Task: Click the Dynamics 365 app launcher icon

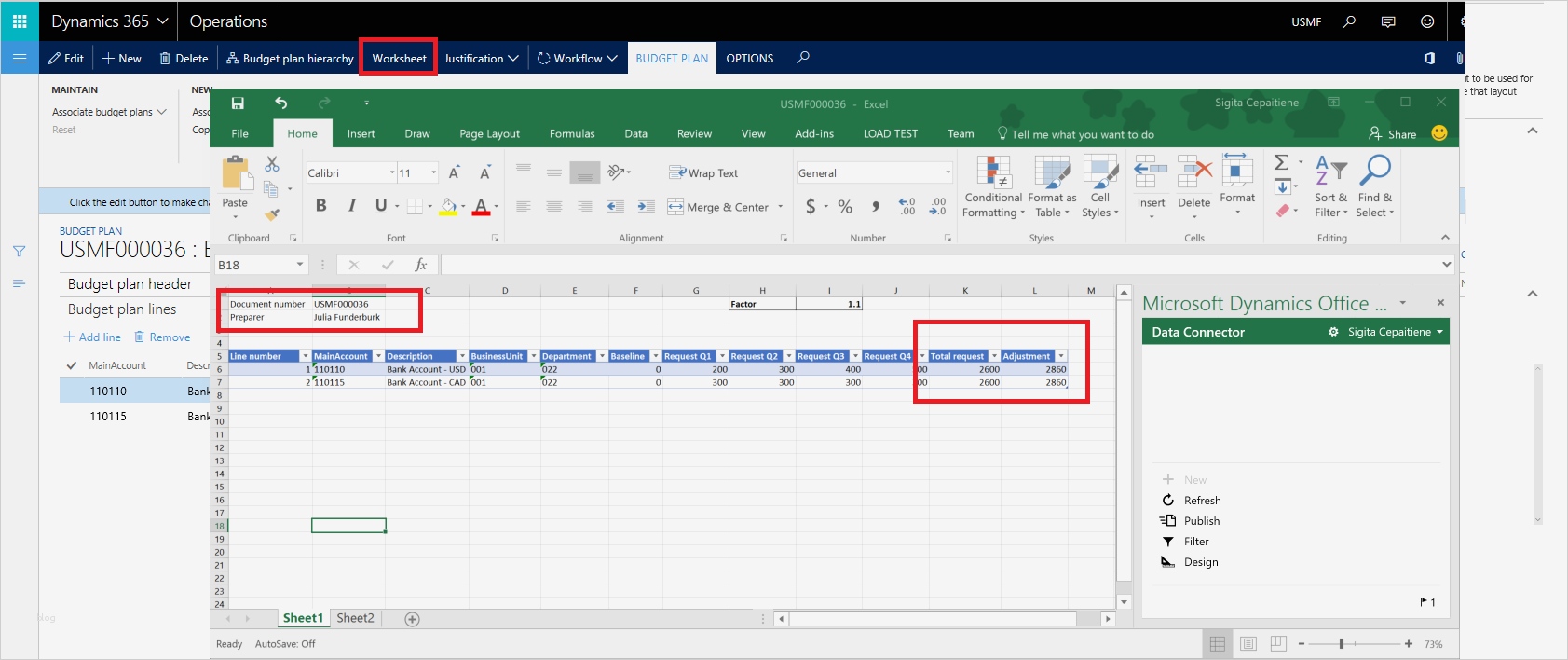Action: point(20,21)
